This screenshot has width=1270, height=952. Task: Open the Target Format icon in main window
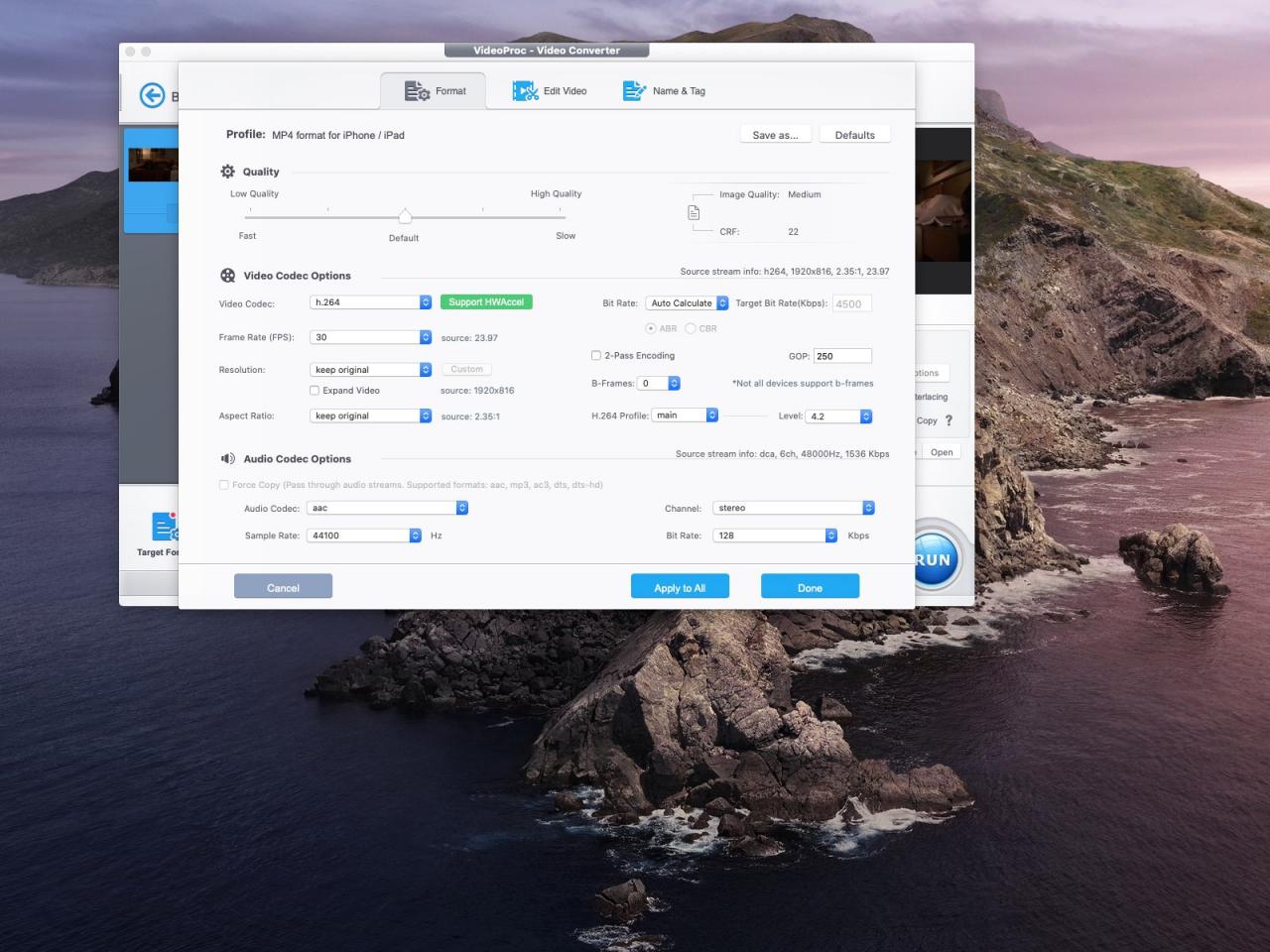pos(165,526)
